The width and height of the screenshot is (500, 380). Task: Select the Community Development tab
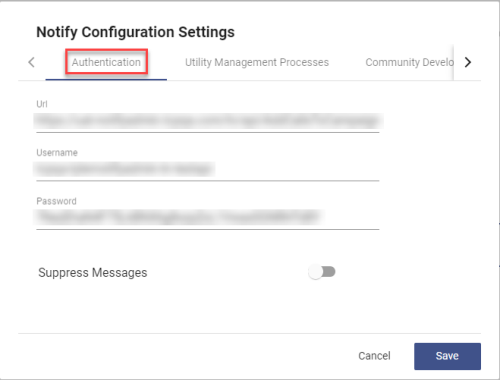pos(409,62)
